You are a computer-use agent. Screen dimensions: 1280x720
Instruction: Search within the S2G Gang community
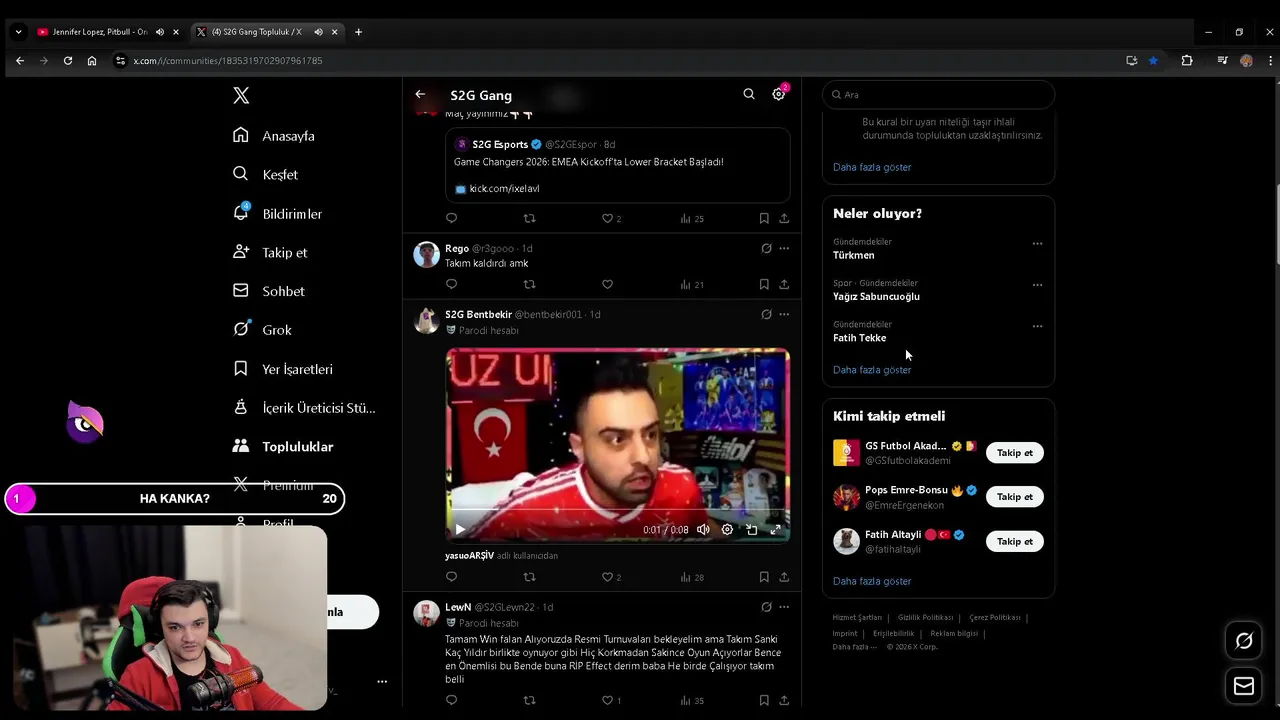[x=749, y=94]
